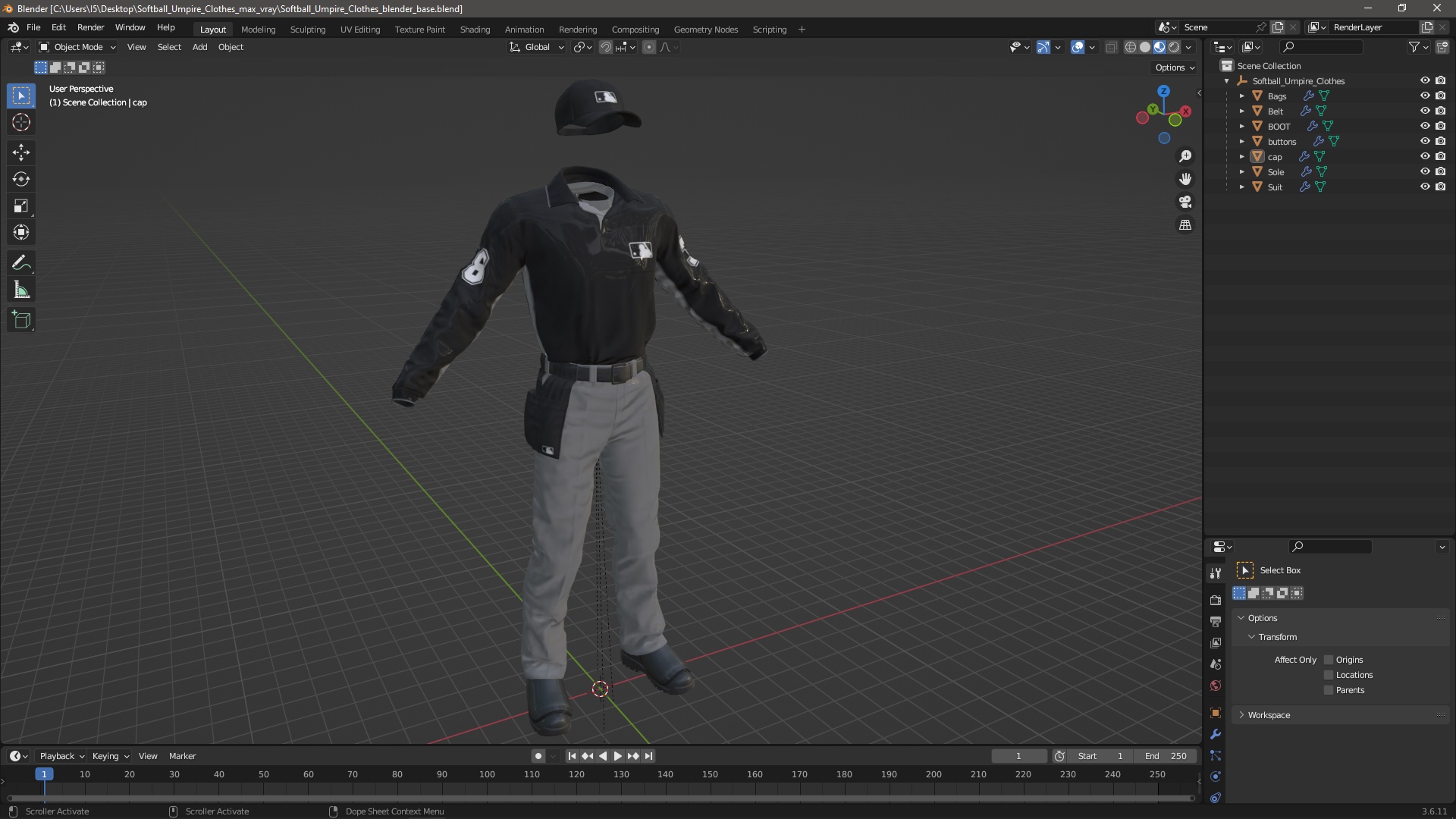The width and height of the screenshot is (1456, 819).
Task: Enable Affect Only Locations checkbox
Action: coord(1329,675)
